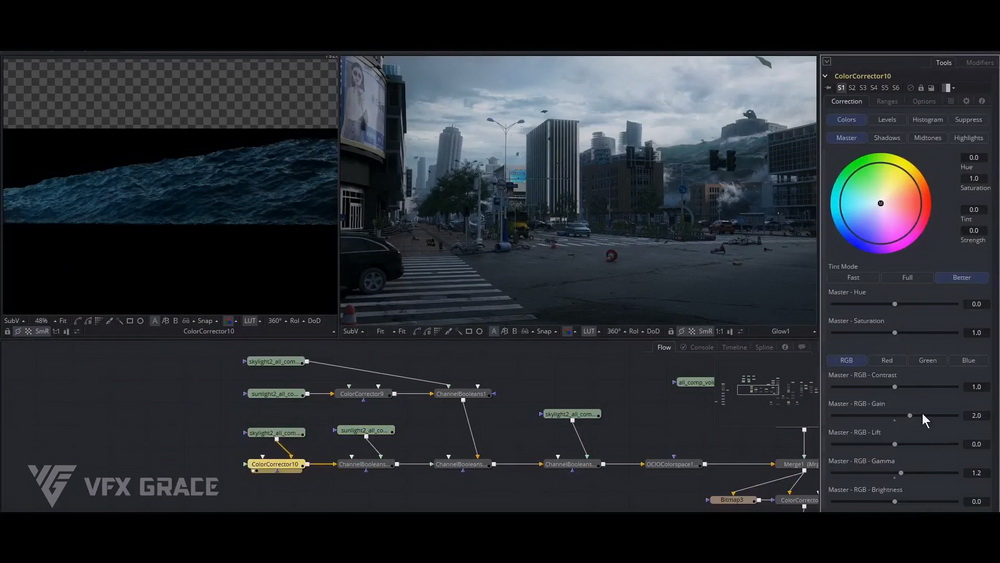
Task: Select A buffer in left viewer toolbar
Action: (154, 321)
